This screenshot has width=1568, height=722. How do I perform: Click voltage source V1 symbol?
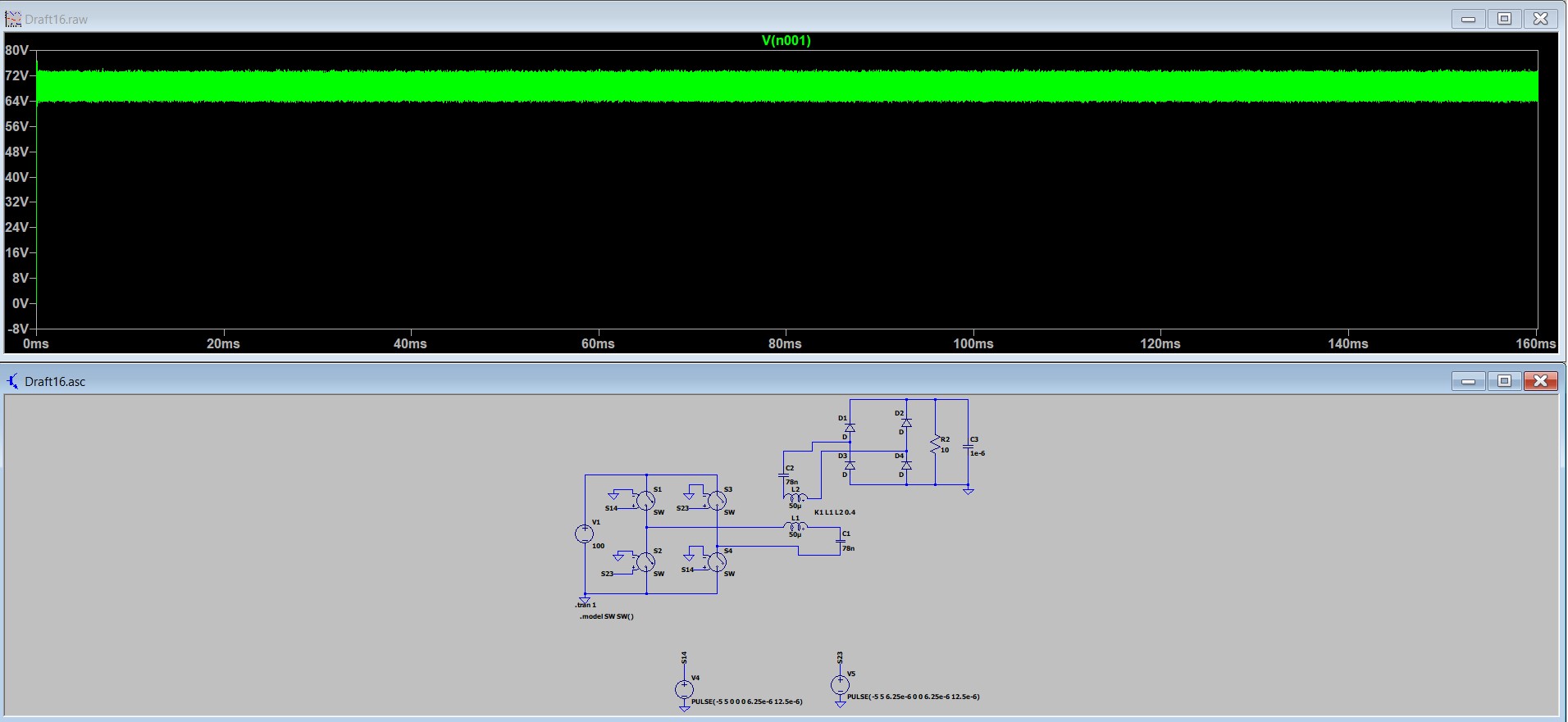[584, 534]
